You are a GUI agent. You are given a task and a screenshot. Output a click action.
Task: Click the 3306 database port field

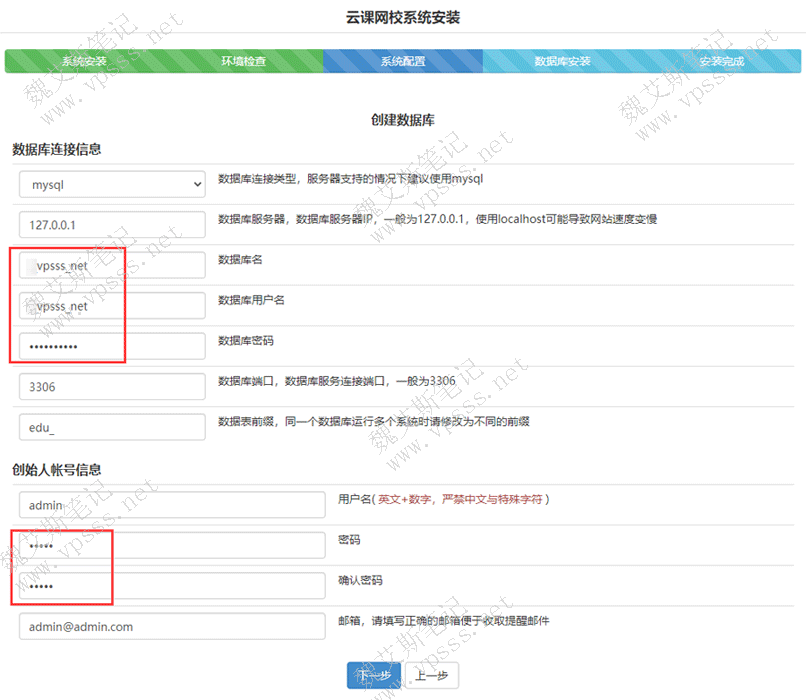[x=112, y=386]
